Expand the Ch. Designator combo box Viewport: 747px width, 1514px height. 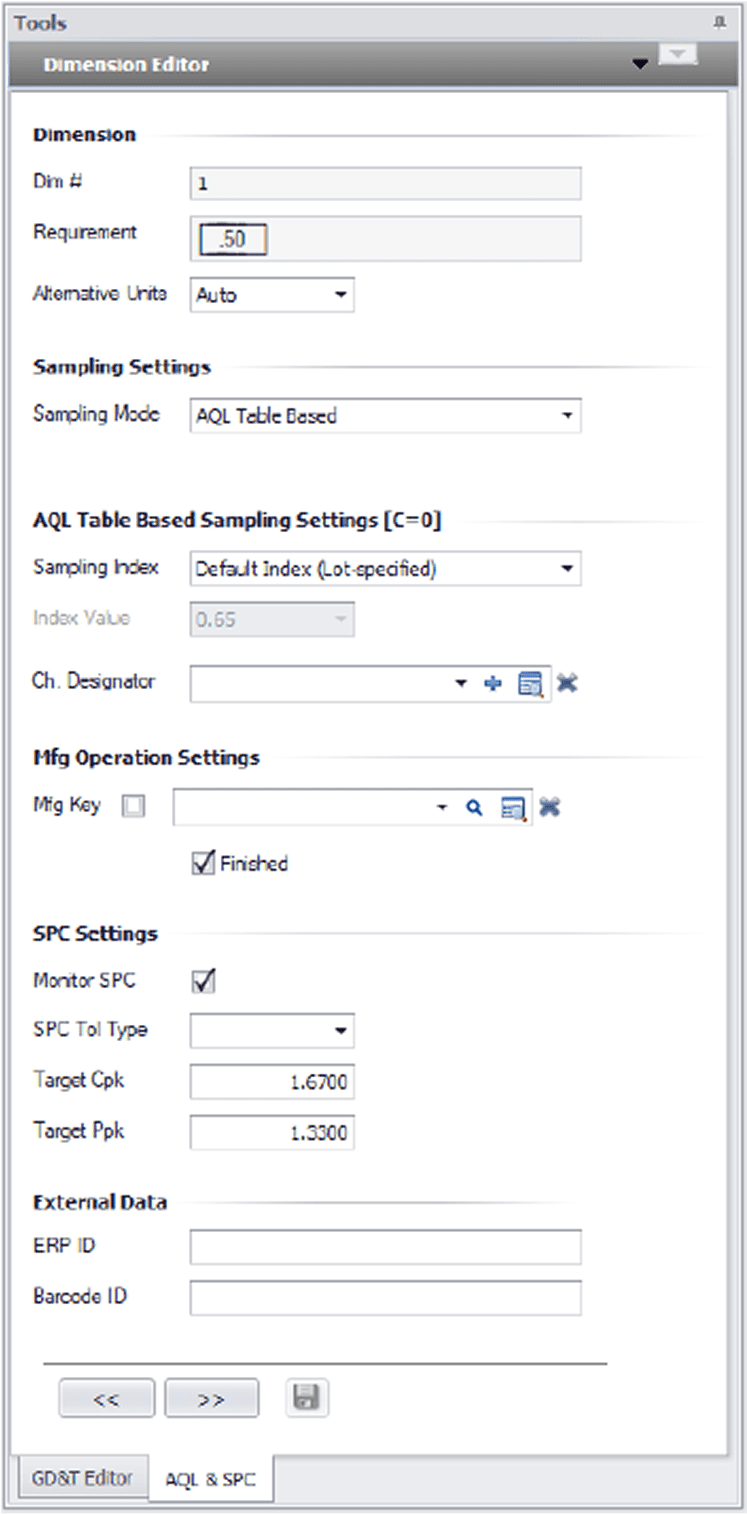pyautogui.click(x=461, y=684)
